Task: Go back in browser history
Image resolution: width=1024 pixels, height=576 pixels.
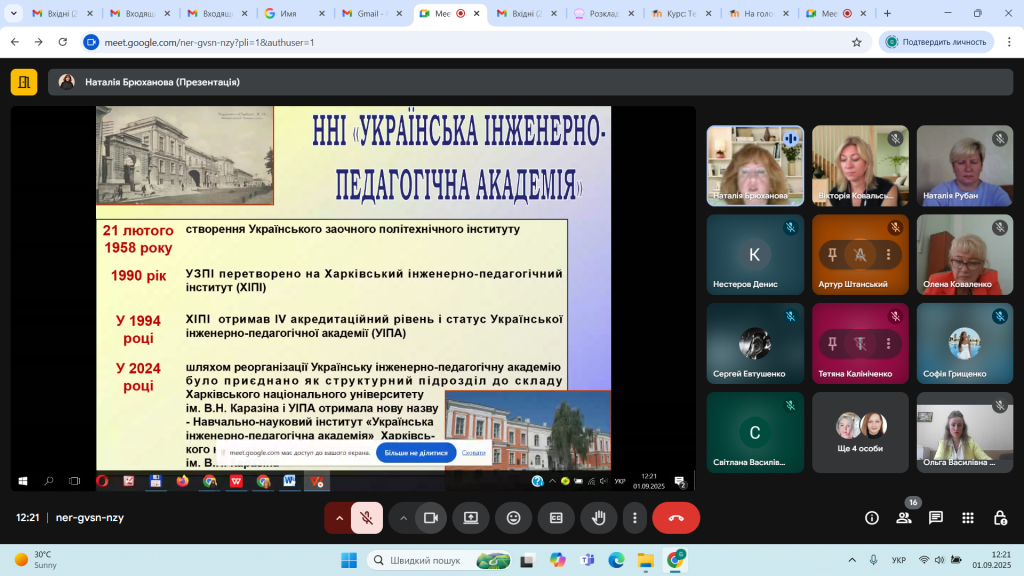Action: (14, 42)
